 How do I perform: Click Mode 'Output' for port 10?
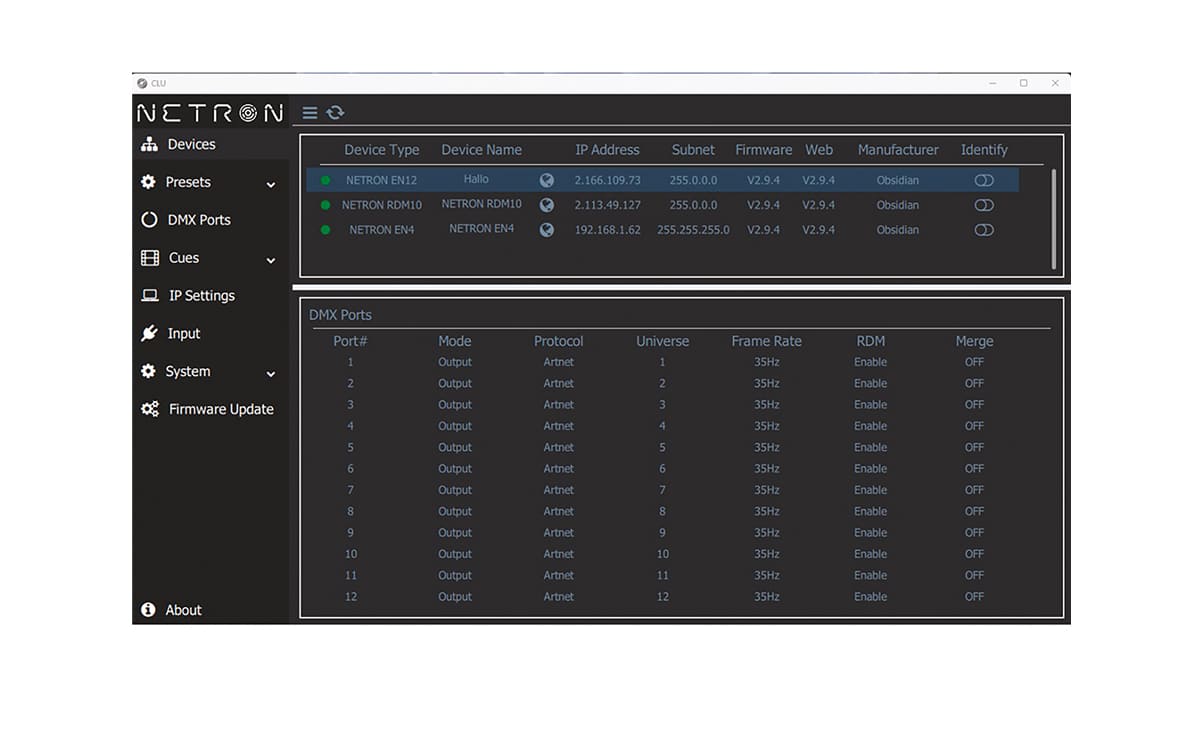[455, 554]
